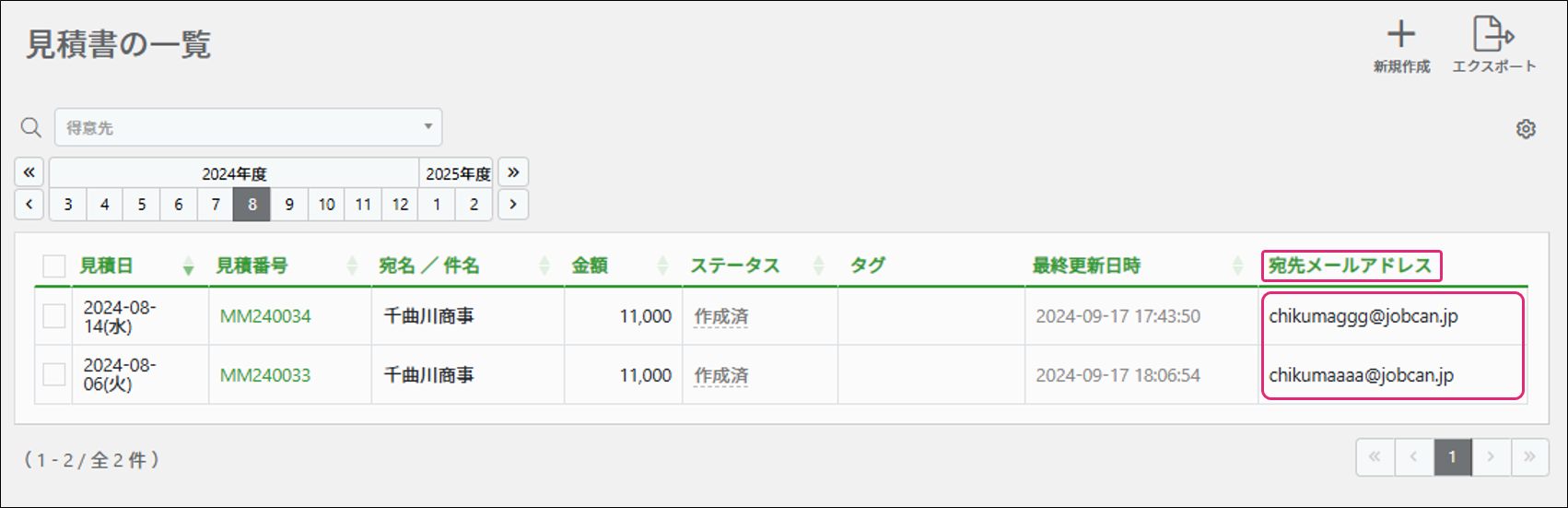Jump to next fiscal year double-arrow
The image size is (1568, 508).
click(513, 172)
